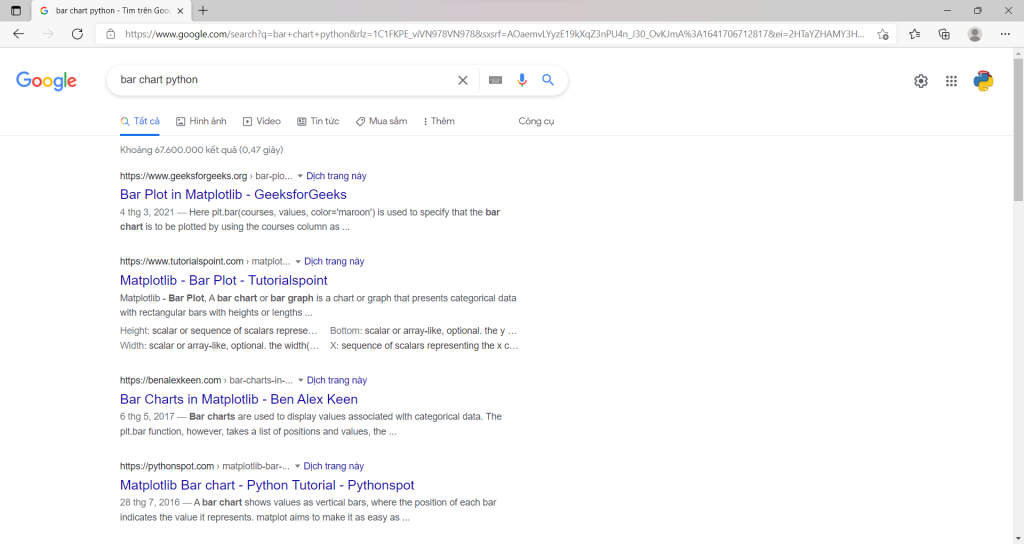Open 'Bar Charts in Matplotlib - Ben Alex Keen'

pos(238,399)
